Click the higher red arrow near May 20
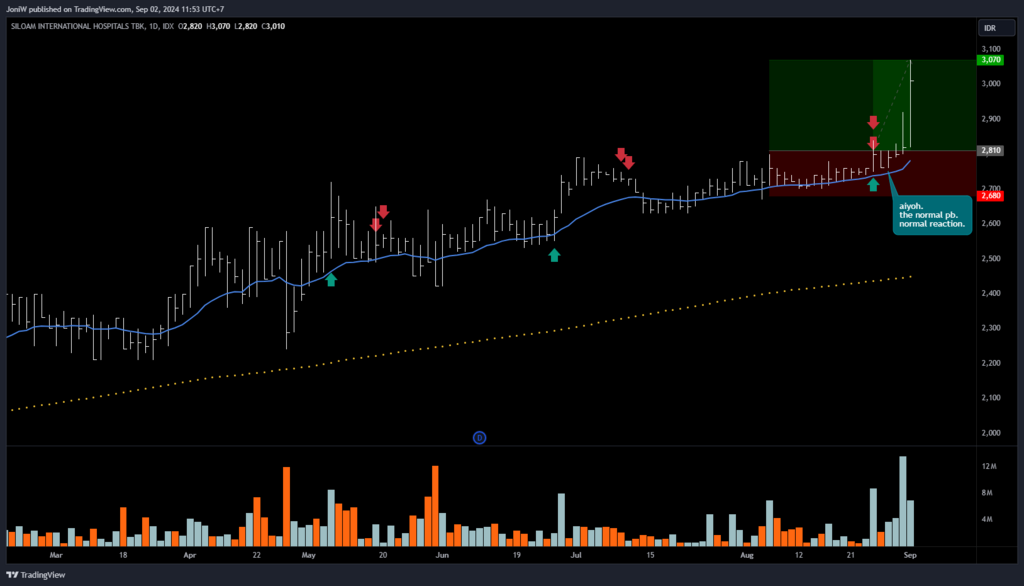 [x=383, y=211]
